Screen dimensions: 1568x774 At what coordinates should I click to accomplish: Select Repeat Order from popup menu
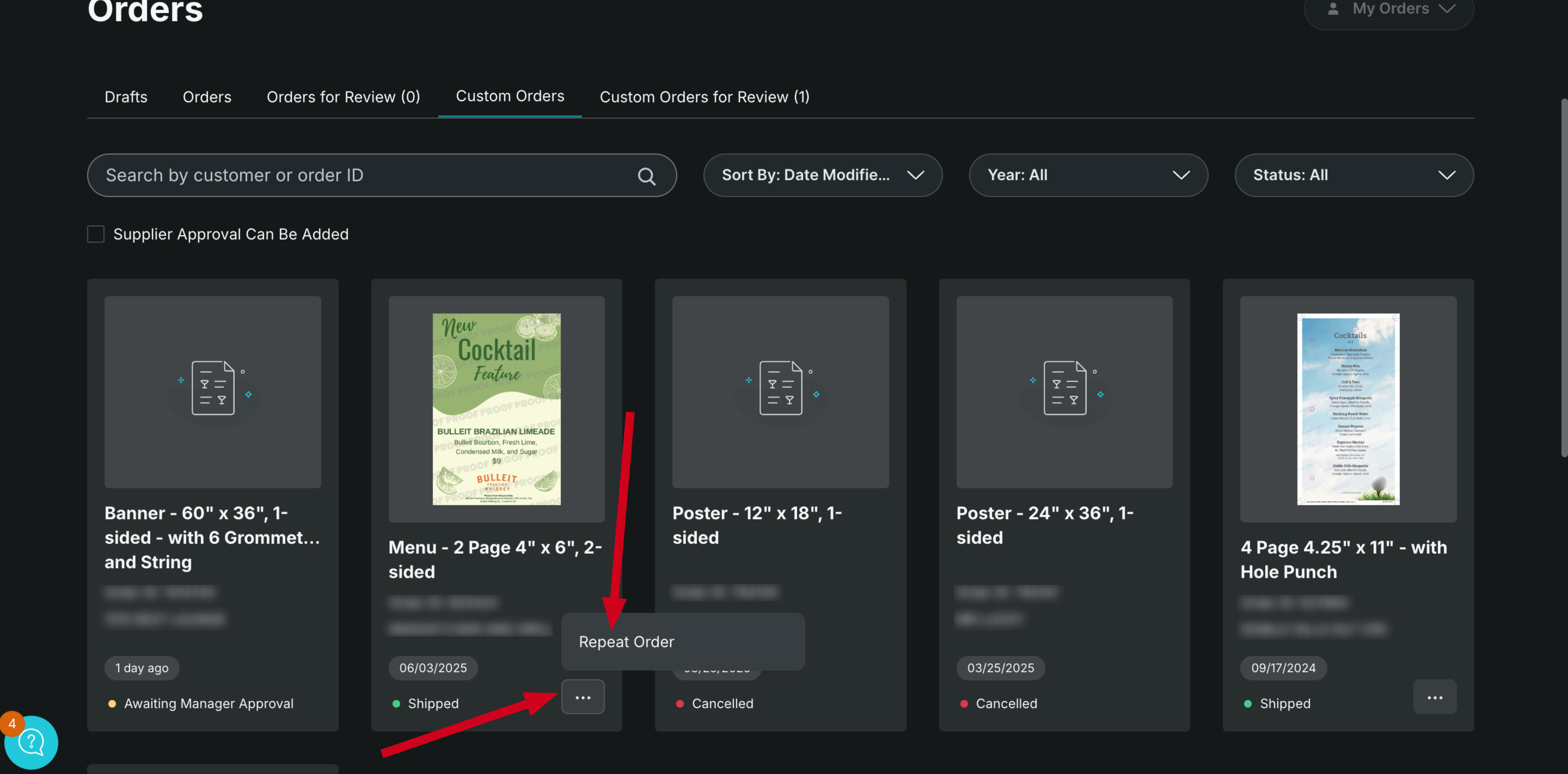coord(626,642)
